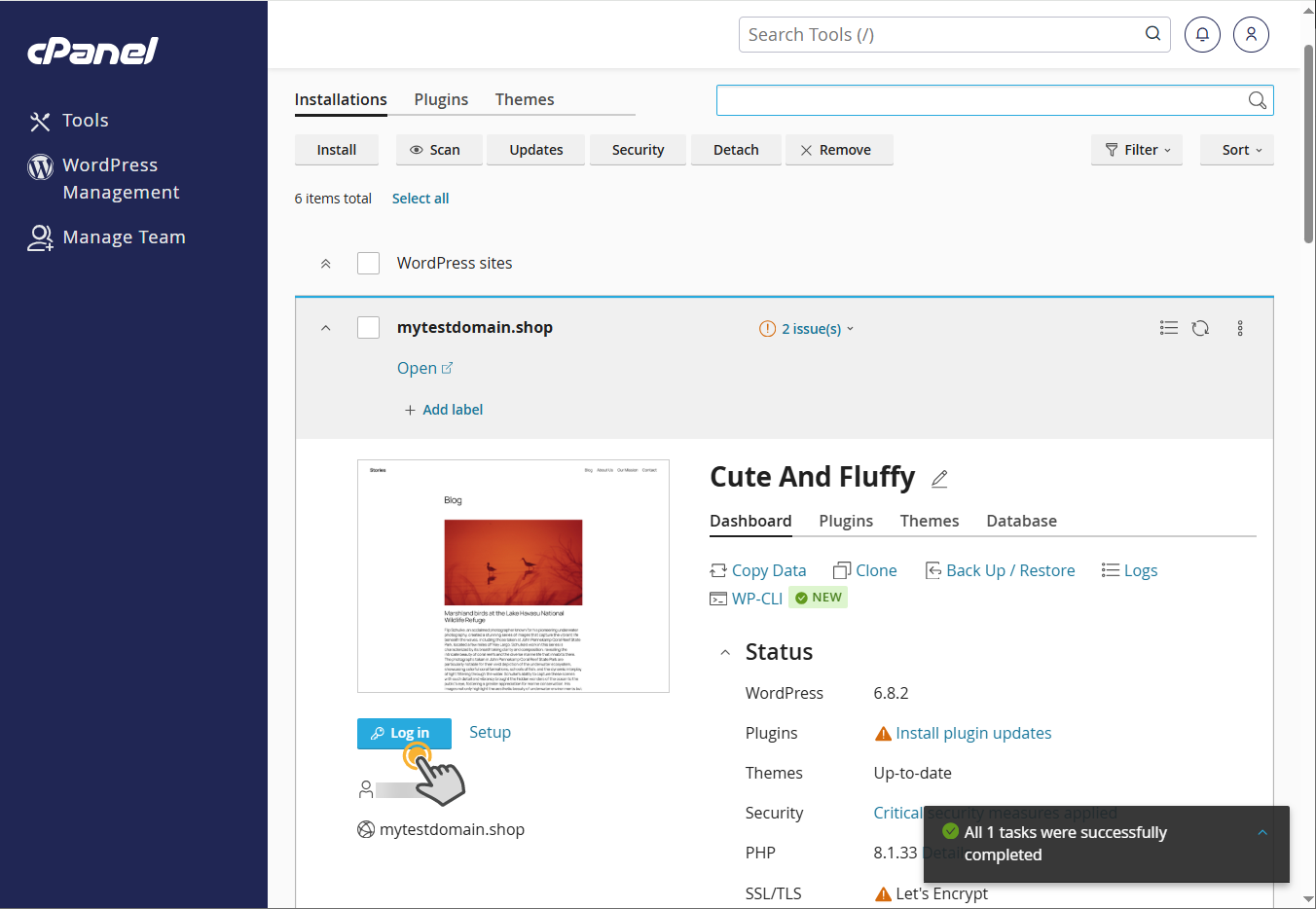This screenshot has width=1316, height=909.
Task: Collapse the mytestdomain.shop site row
Action: 326,328
